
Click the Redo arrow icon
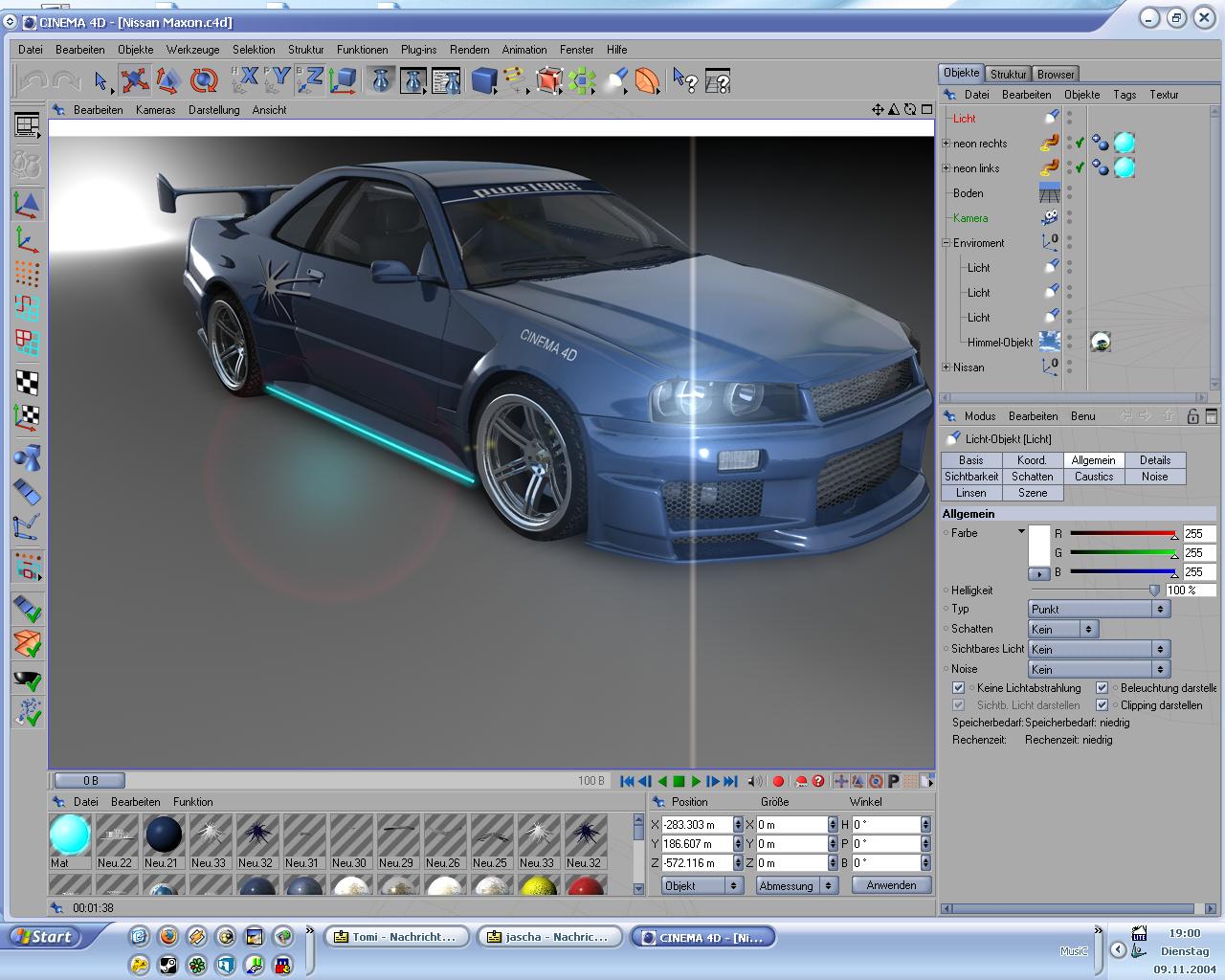click(x=66, y=80)
